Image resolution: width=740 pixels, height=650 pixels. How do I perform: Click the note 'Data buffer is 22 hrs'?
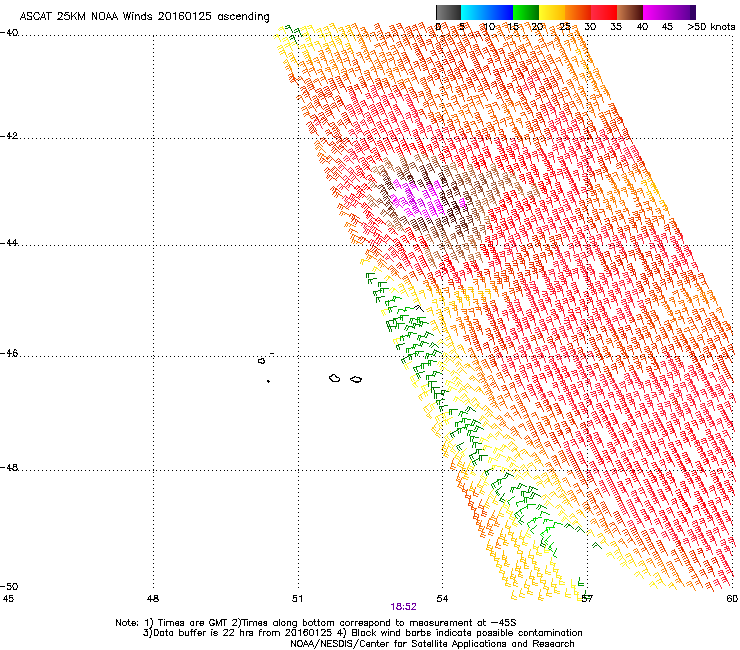click(204, 633)
